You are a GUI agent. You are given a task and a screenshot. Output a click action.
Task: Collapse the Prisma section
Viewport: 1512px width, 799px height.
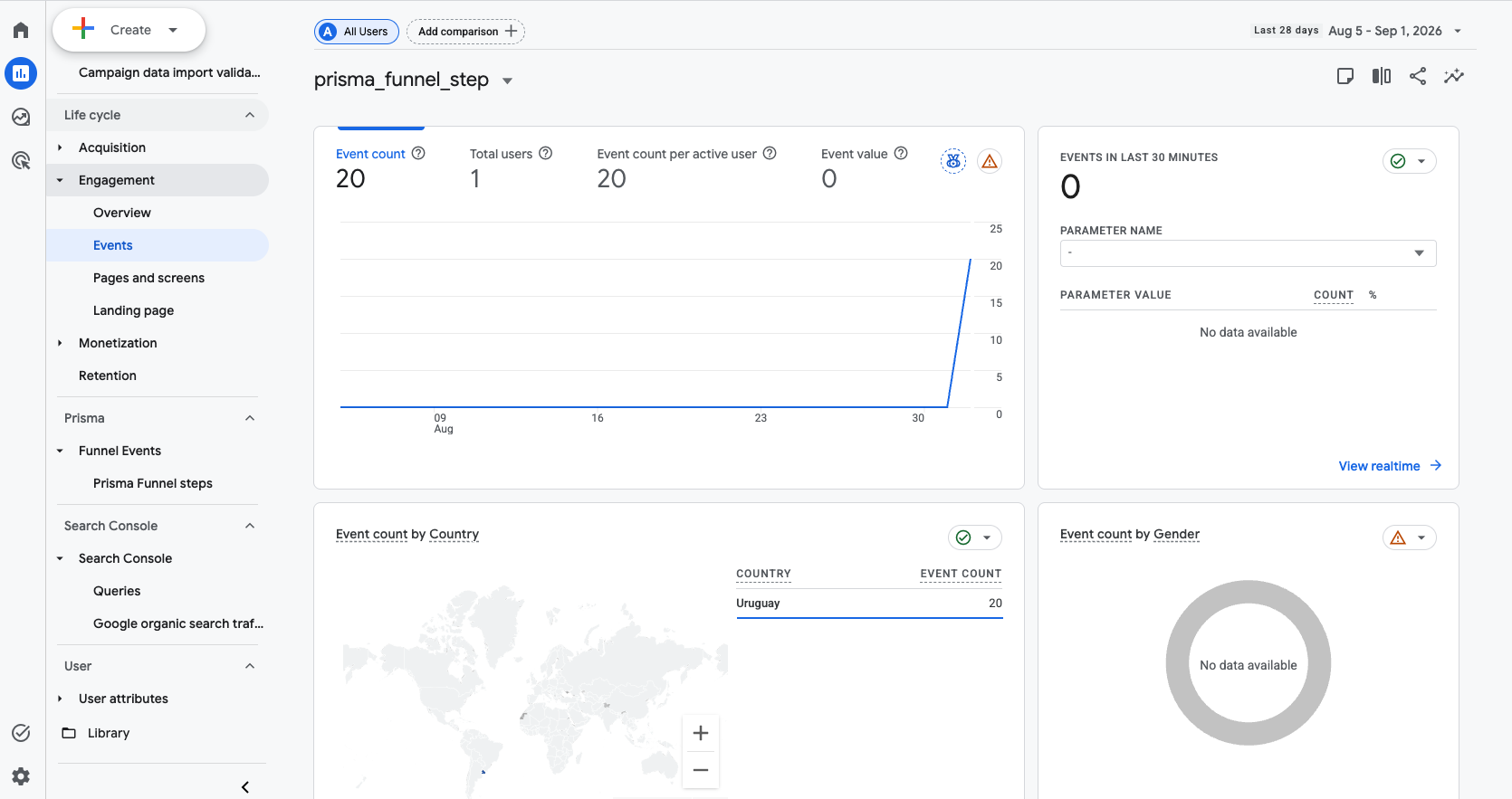[250, 418]
